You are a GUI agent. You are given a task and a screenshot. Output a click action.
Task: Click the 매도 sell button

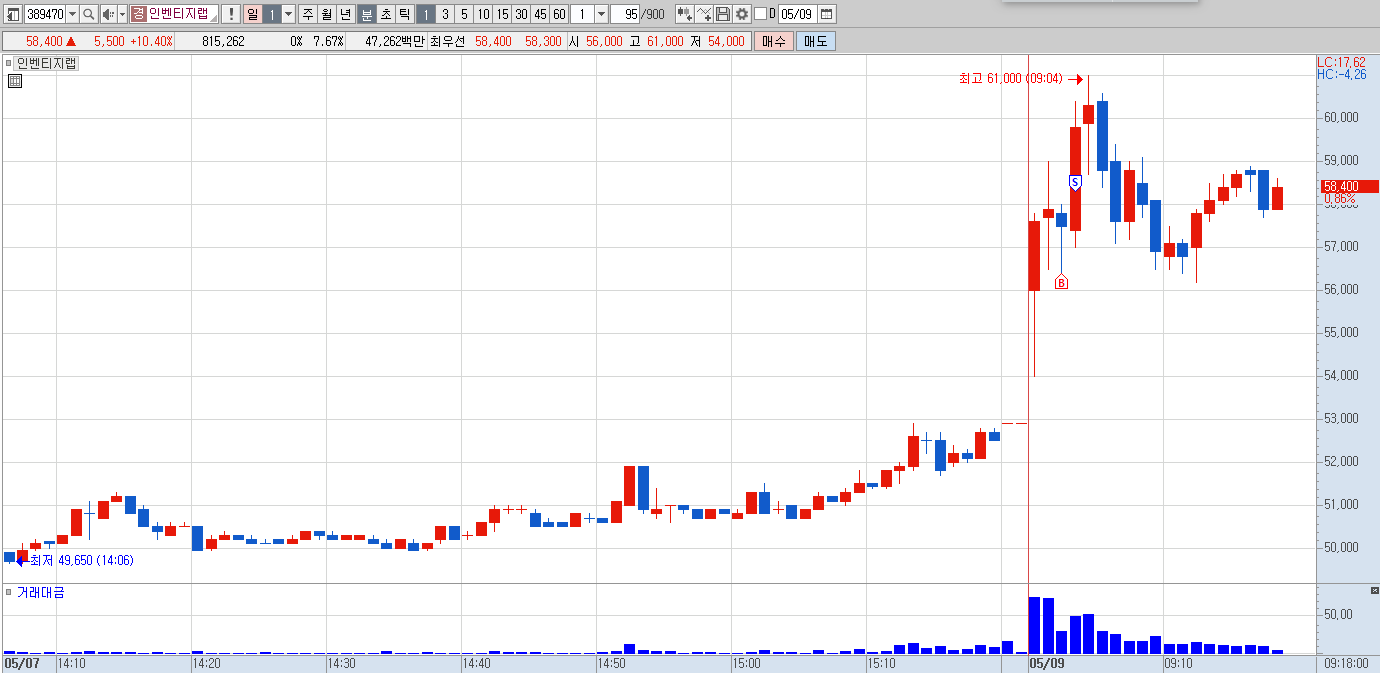pyautogui.click(x=816, y=41)
